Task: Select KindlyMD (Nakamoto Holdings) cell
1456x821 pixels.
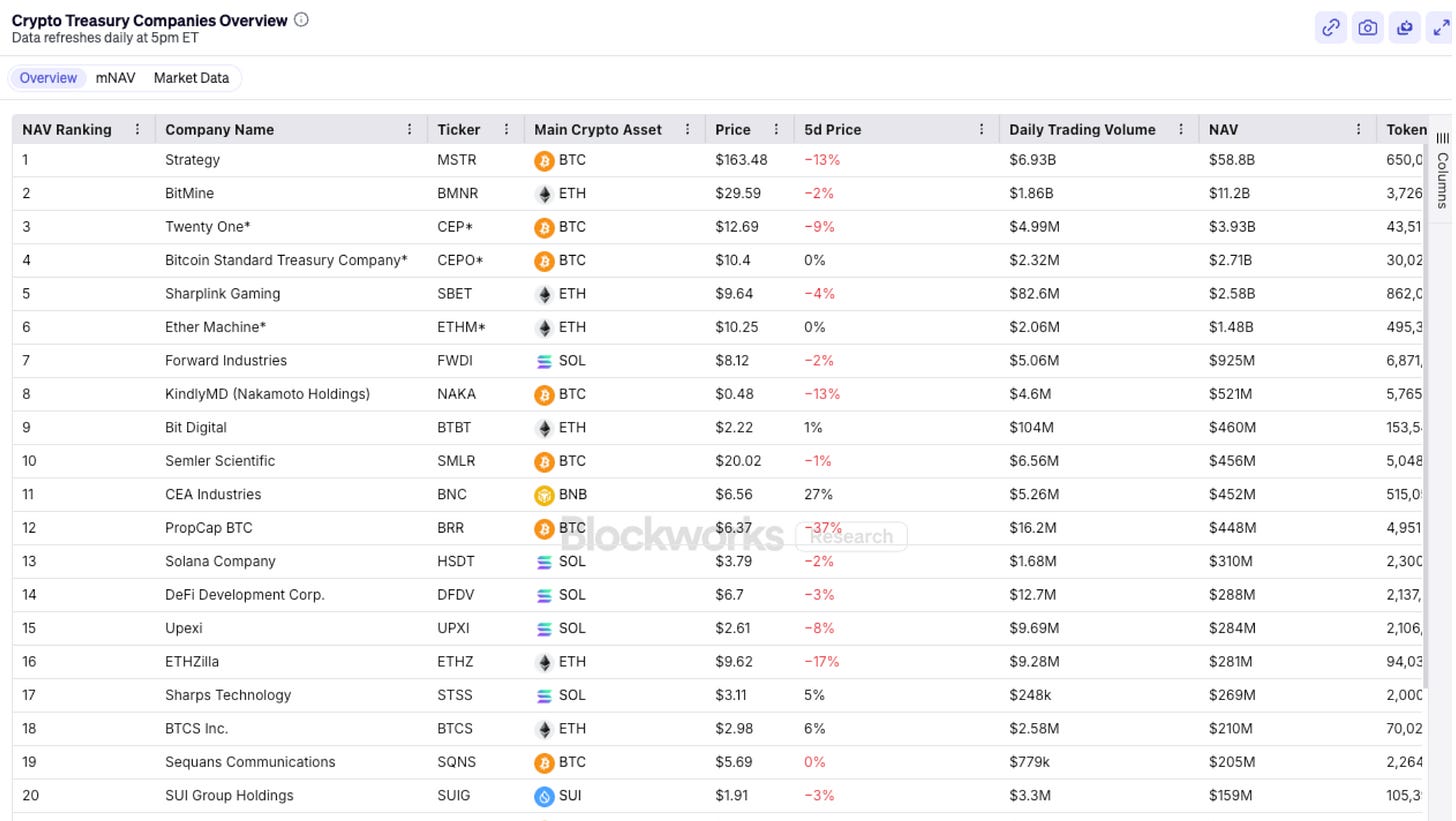Action: pyautogui.click(x=267, y=394)
